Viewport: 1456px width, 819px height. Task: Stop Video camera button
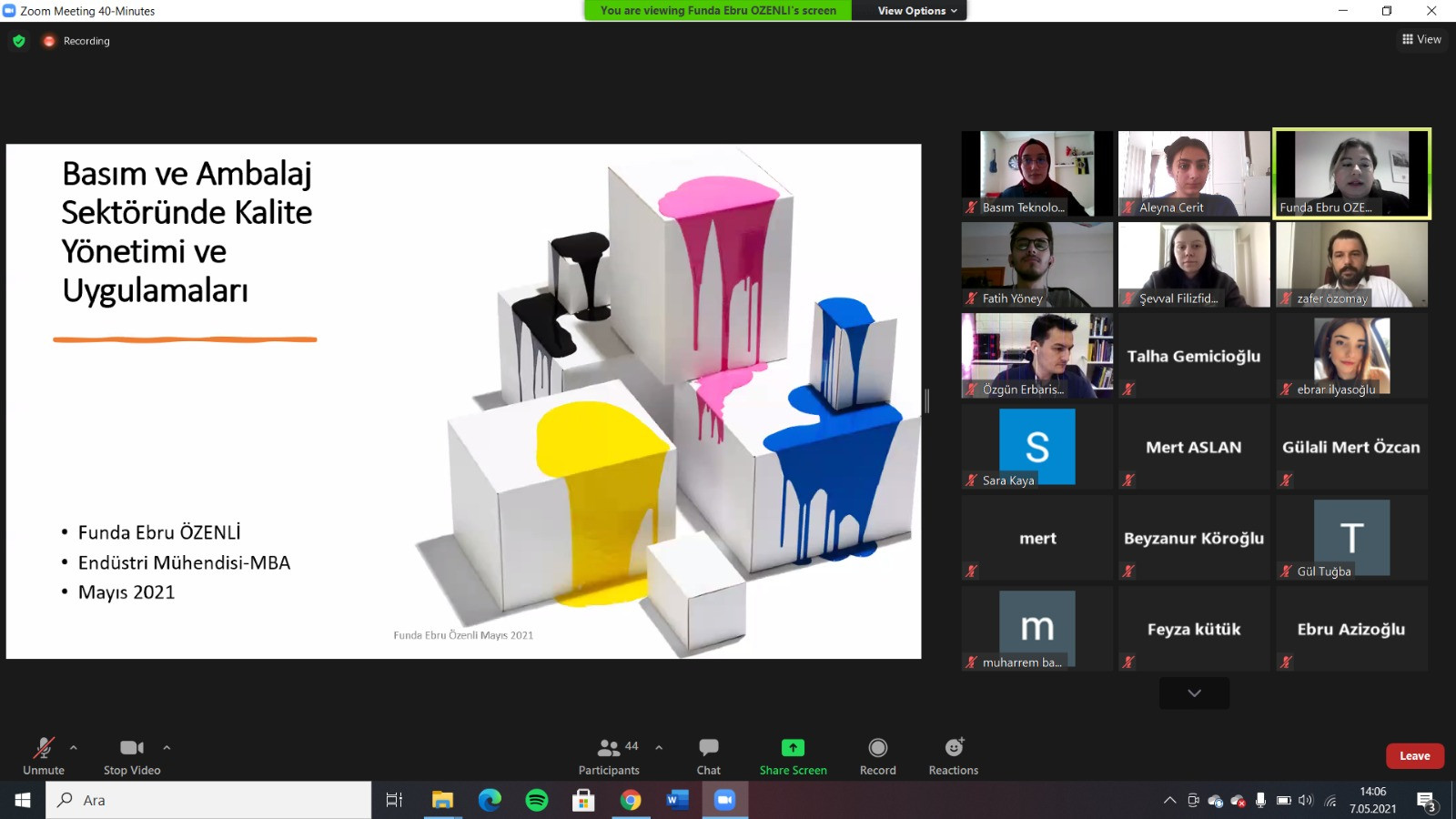pos(132,756)
